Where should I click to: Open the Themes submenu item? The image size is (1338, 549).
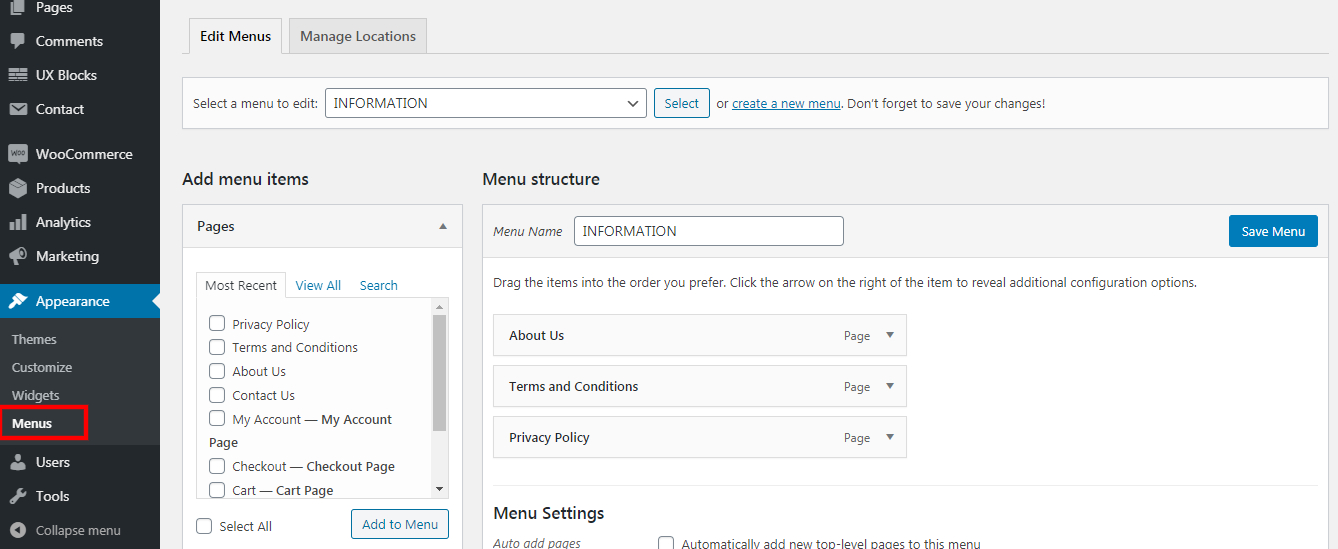34,339
